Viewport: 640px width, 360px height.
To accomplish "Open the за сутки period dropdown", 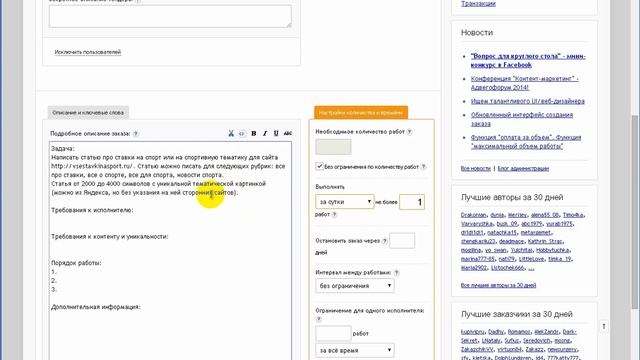I will click(345, 202).
